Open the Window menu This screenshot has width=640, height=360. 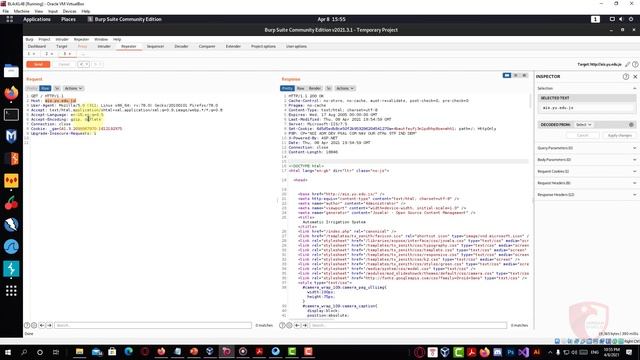click(x=101, y=40)
